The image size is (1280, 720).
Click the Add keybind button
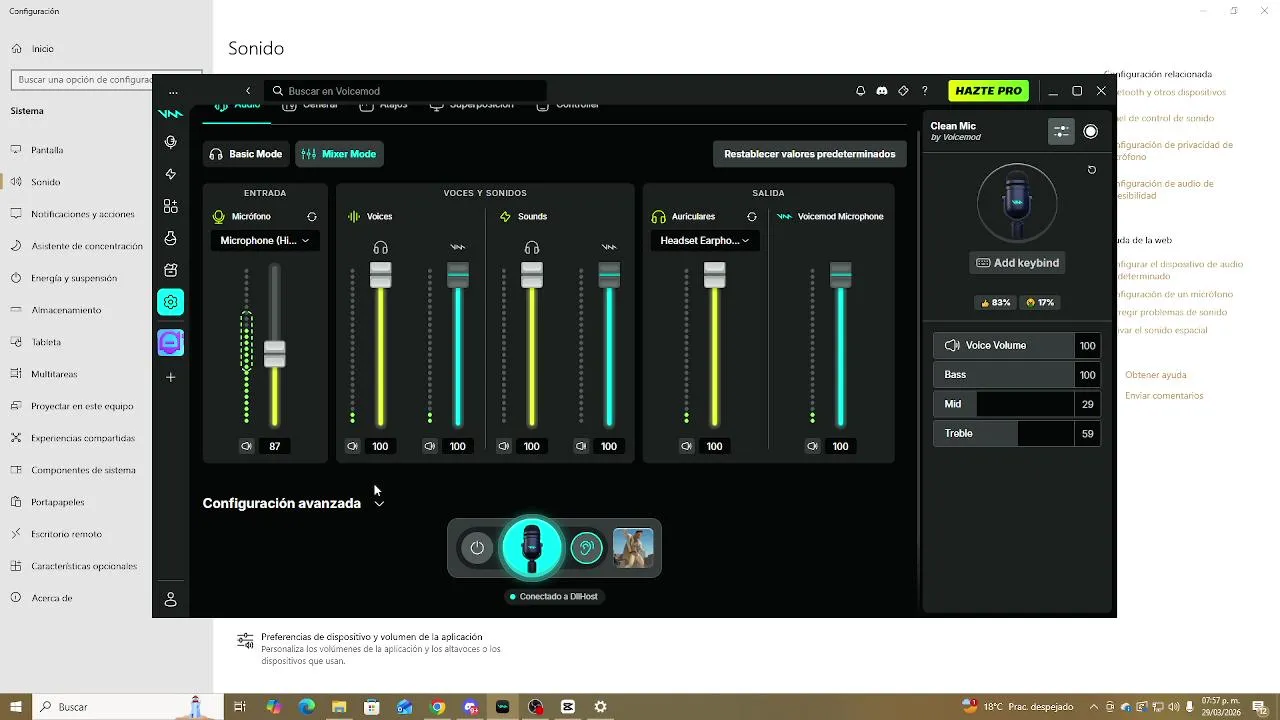coord(1017,263)
